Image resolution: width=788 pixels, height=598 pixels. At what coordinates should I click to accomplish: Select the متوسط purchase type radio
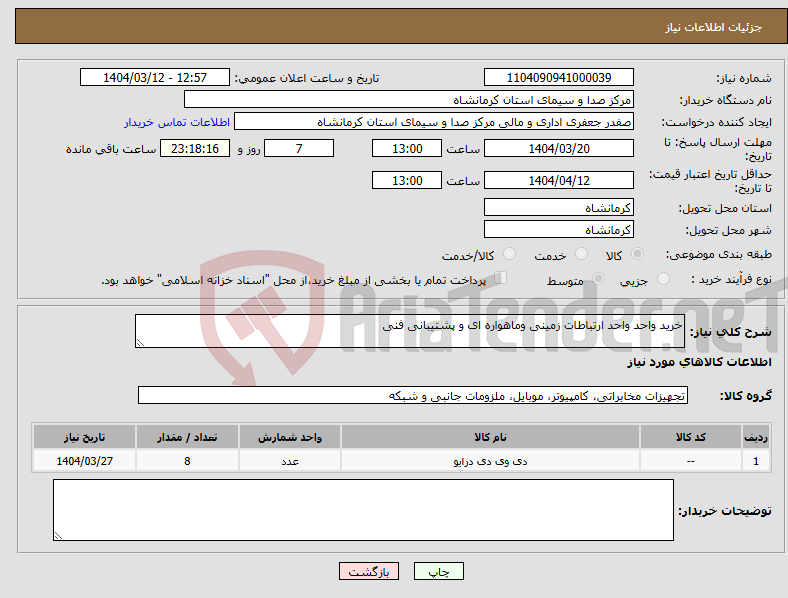coord(598,278)
